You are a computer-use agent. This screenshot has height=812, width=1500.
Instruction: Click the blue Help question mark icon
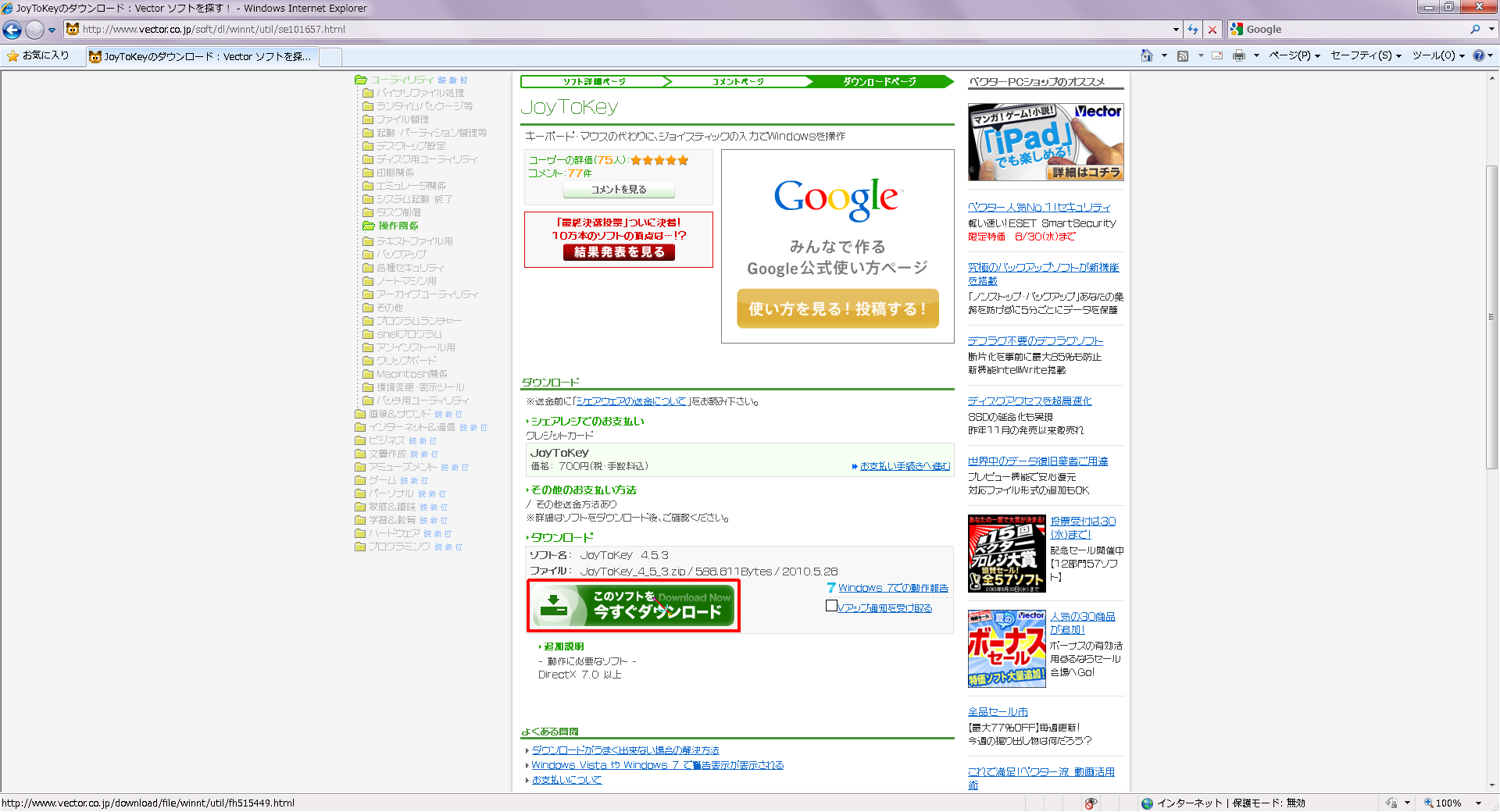coord(1478,55)
